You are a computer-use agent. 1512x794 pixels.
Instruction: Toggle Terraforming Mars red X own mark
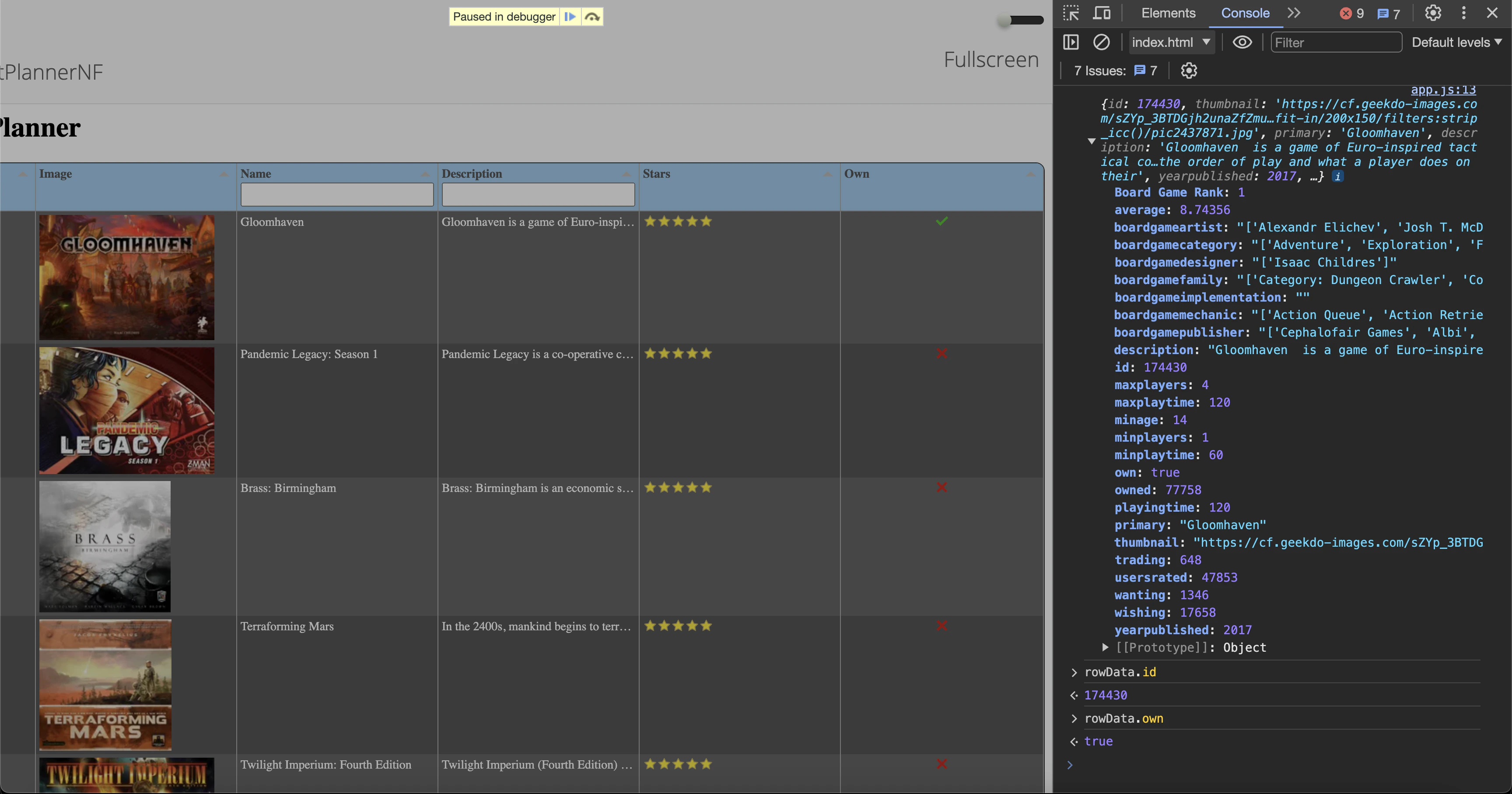pos(941,626)
